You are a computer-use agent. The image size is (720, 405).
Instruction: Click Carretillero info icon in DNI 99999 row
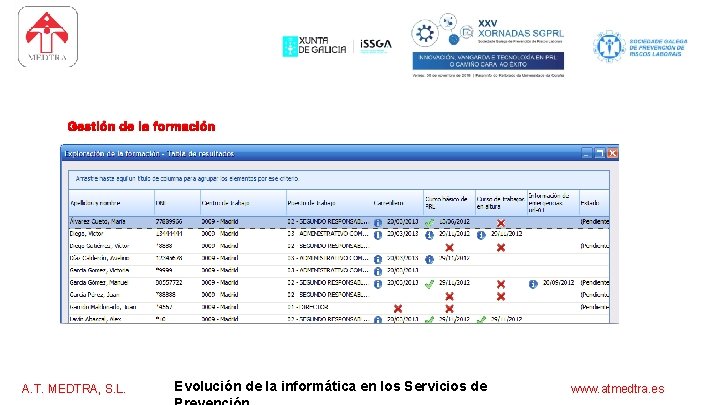click(x=377, y=272)
